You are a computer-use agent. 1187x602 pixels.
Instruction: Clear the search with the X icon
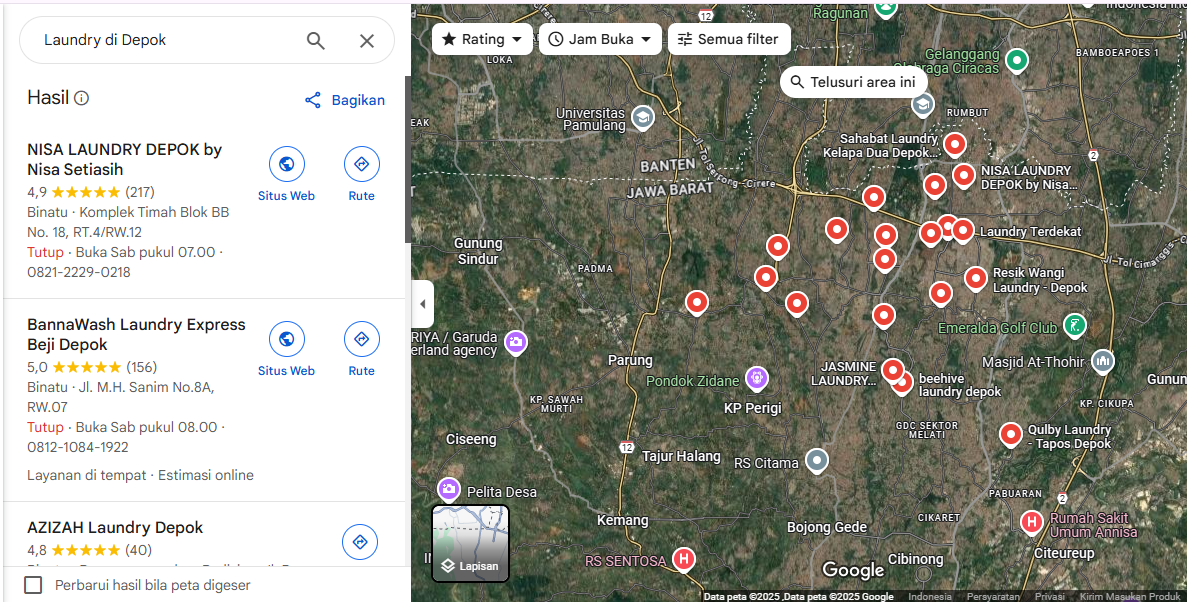point(366,40)
